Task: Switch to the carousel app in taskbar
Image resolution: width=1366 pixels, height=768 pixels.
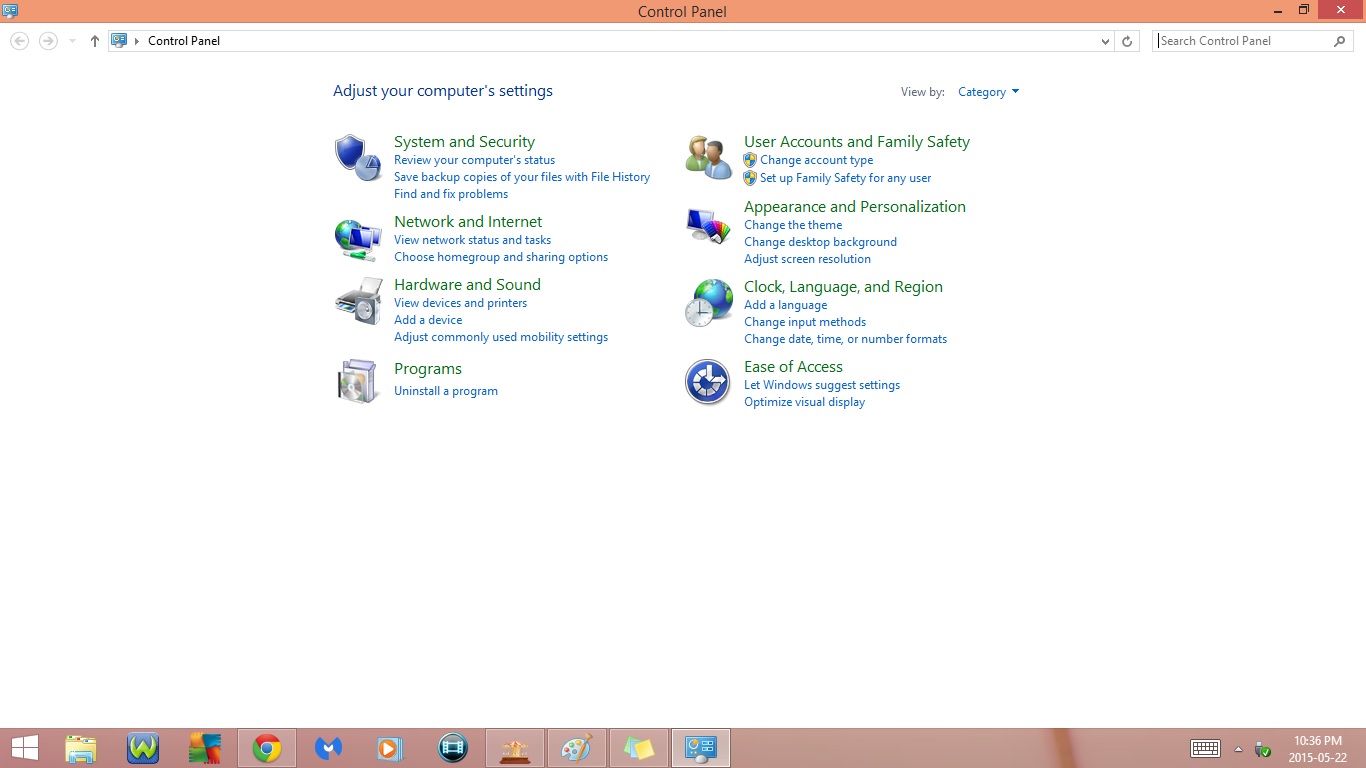Action: point(515,748)
